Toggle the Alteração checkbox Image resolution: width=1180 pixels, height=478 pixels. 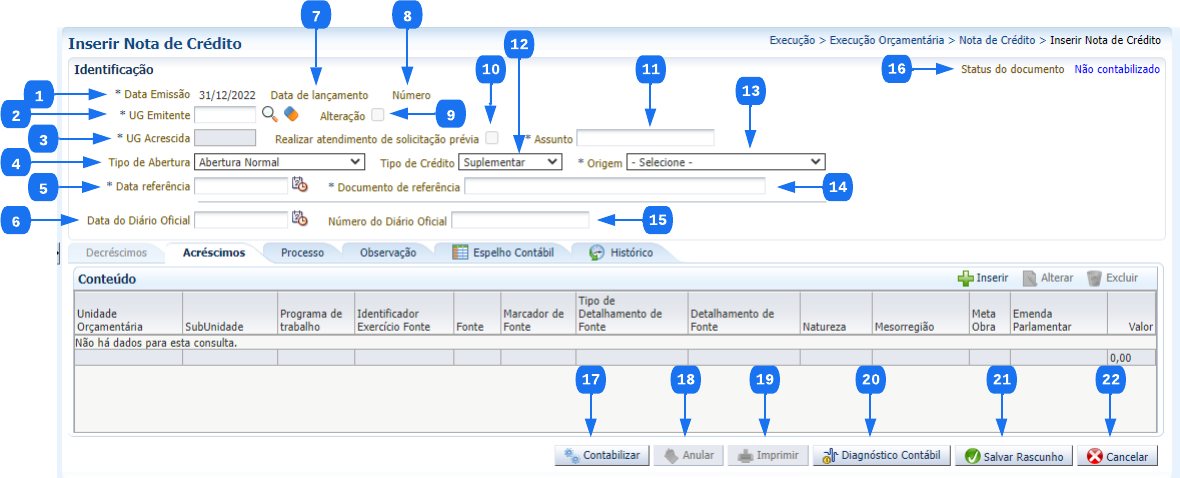pyautogui.click(x=378, y=115)
